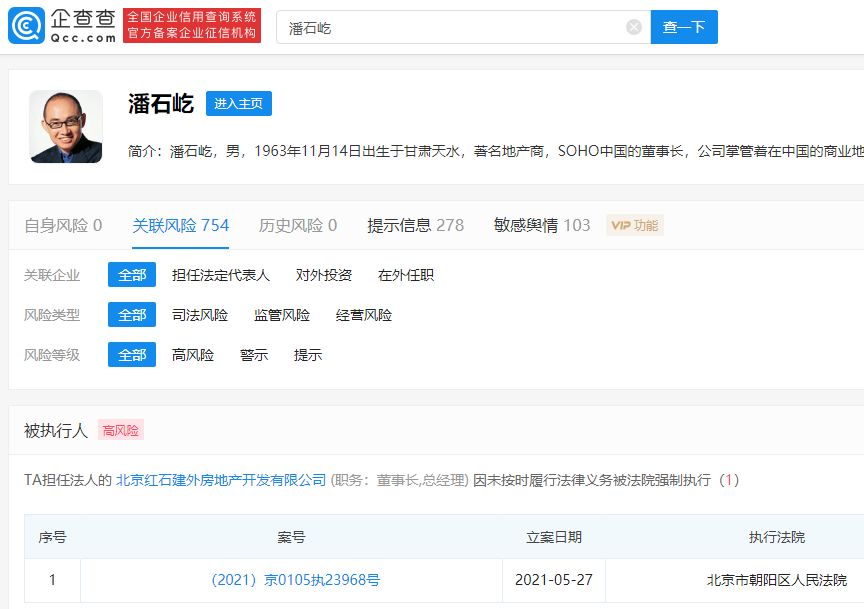Click the 案号 column header
The height and width of the screenshot is (609, 864).
291,537
